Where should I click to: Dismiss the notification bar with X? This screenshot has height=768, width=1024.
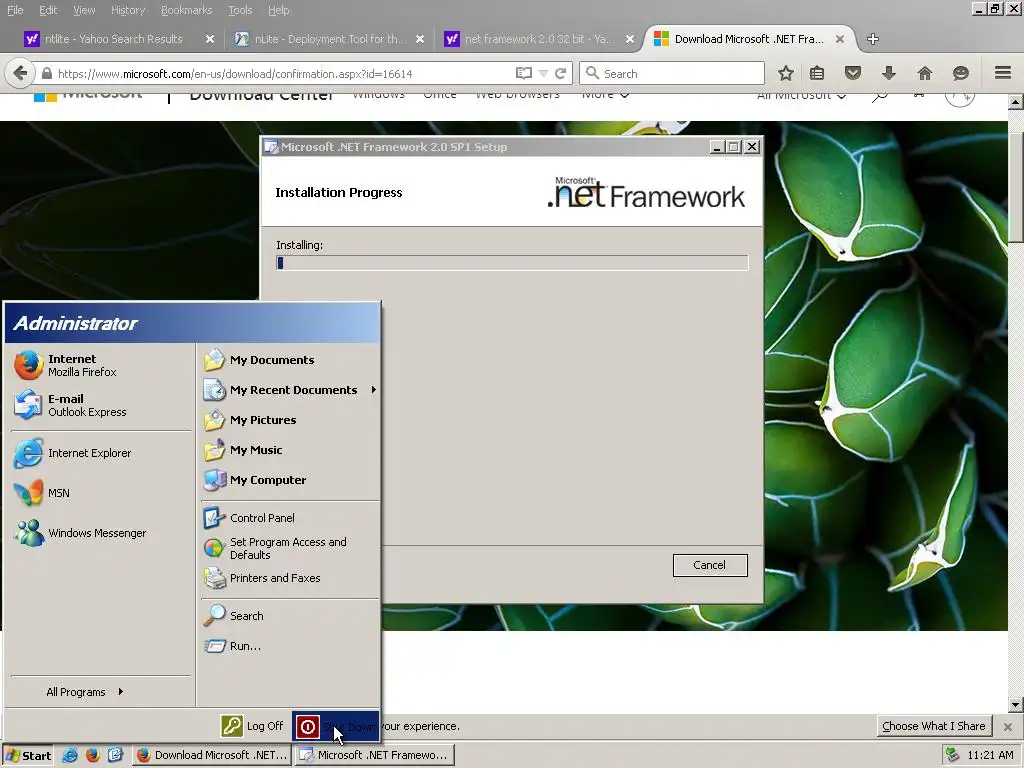click(x=1008, y=726)
